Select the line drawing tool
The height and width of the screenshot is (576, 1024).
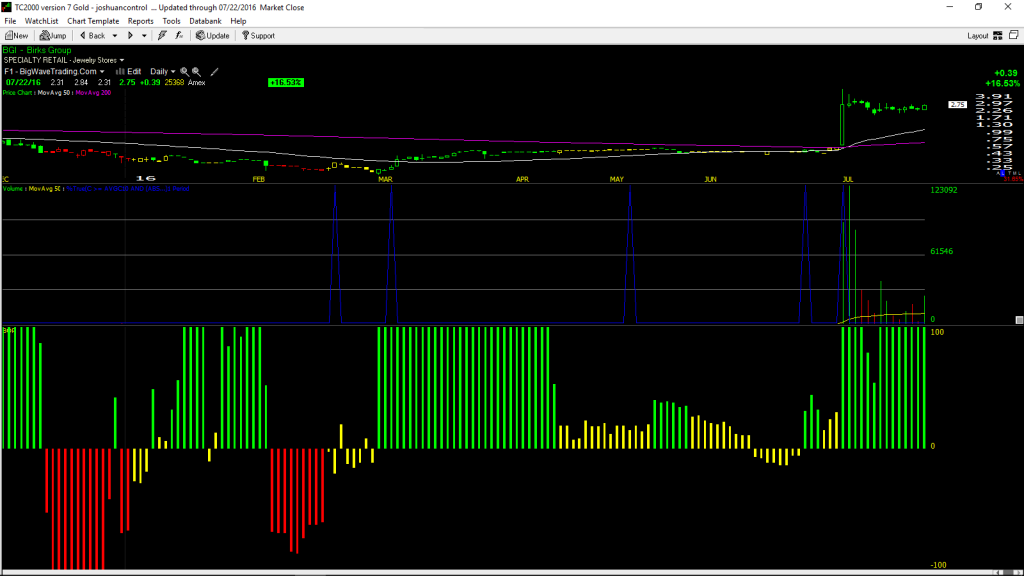(x=215, y=72)
